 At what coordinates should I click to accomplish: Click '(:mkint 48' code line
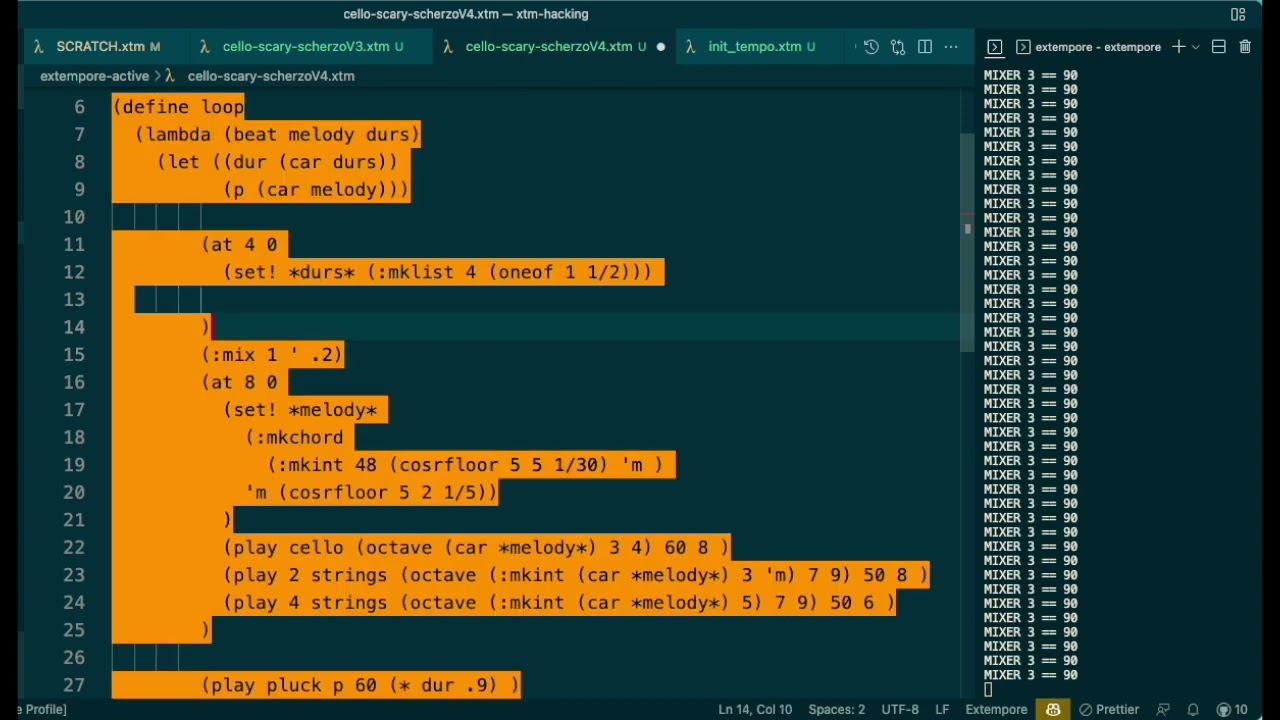(x=465, y=464)
